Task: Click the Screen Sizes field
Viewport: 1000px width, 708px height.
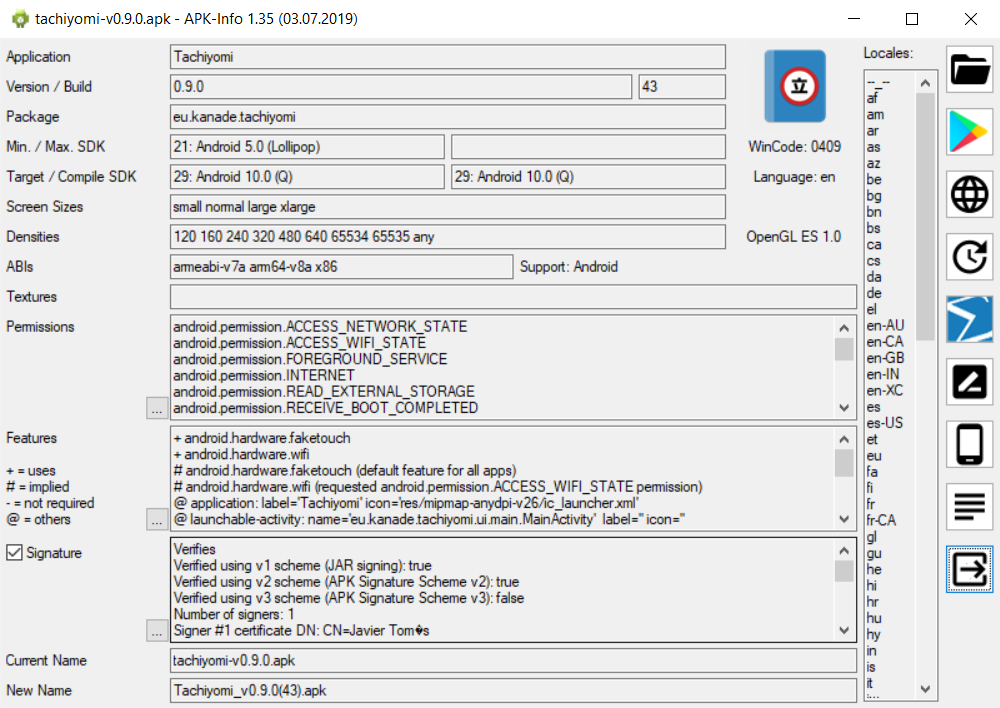Action: (x=448, y=207)
